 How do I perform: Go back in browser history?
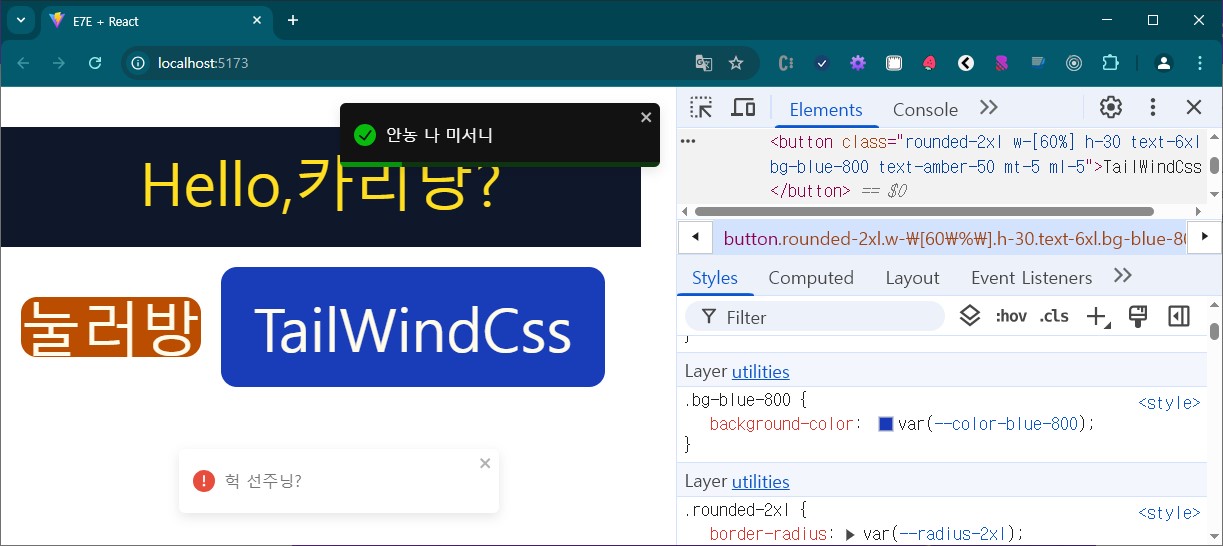click(x=23, y=63)
